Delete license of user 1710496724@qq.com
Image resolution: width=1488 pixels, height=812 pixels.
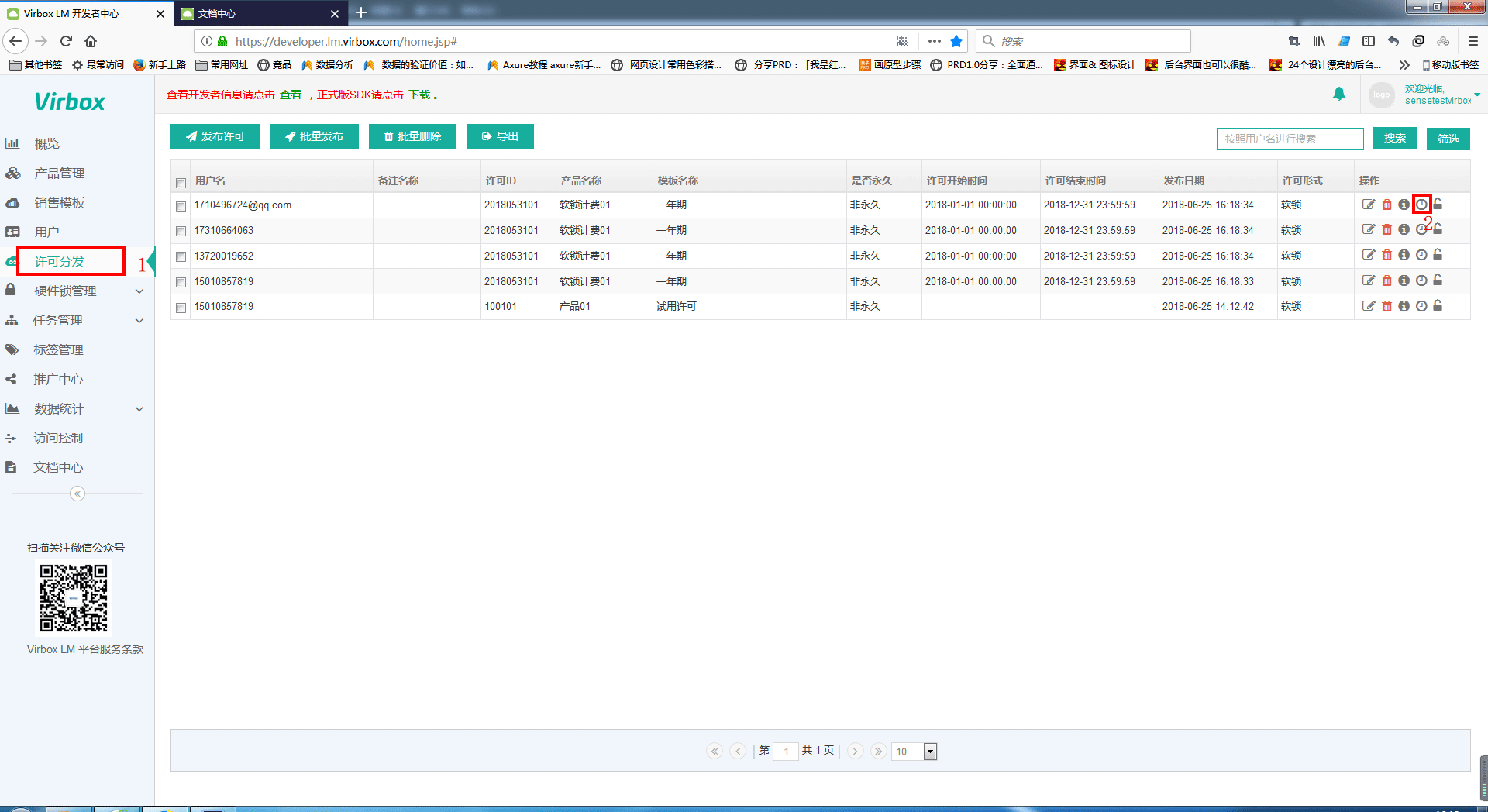tap(1386, 205)
